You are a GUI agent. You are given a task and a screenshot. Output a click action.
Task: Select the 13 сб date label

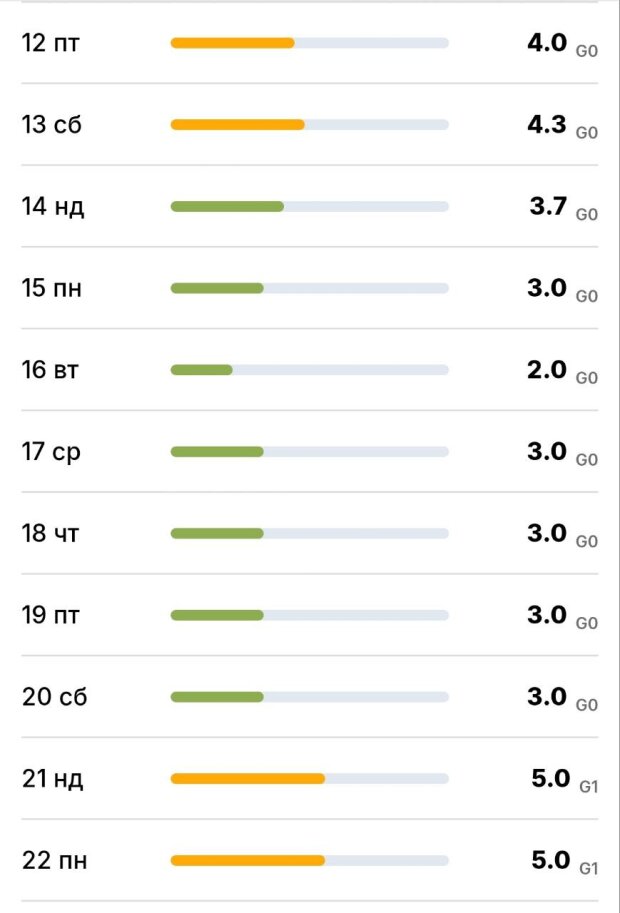point(51,125)
